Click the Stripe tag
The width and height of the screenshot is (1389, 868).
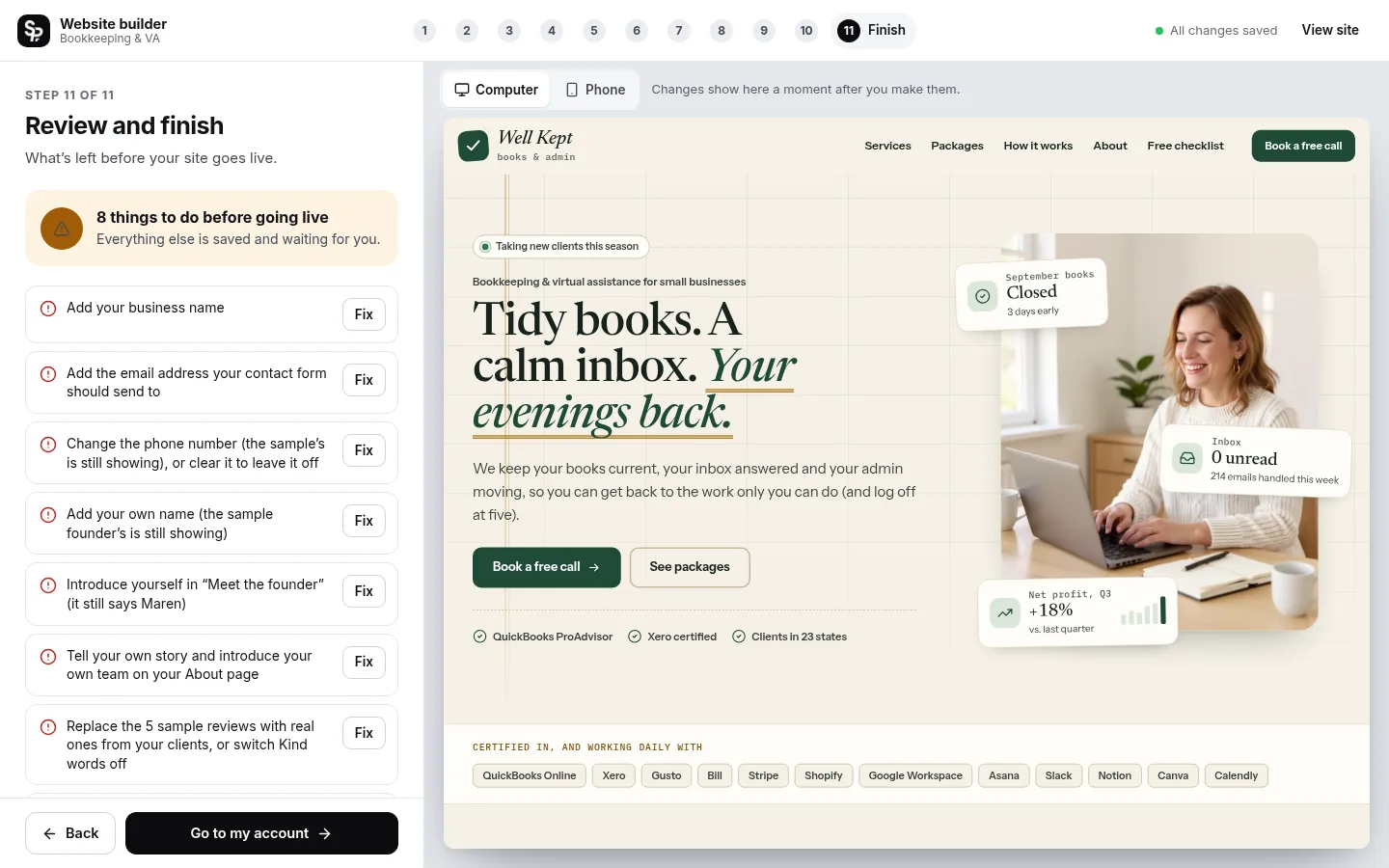click(x=763, y=775)
